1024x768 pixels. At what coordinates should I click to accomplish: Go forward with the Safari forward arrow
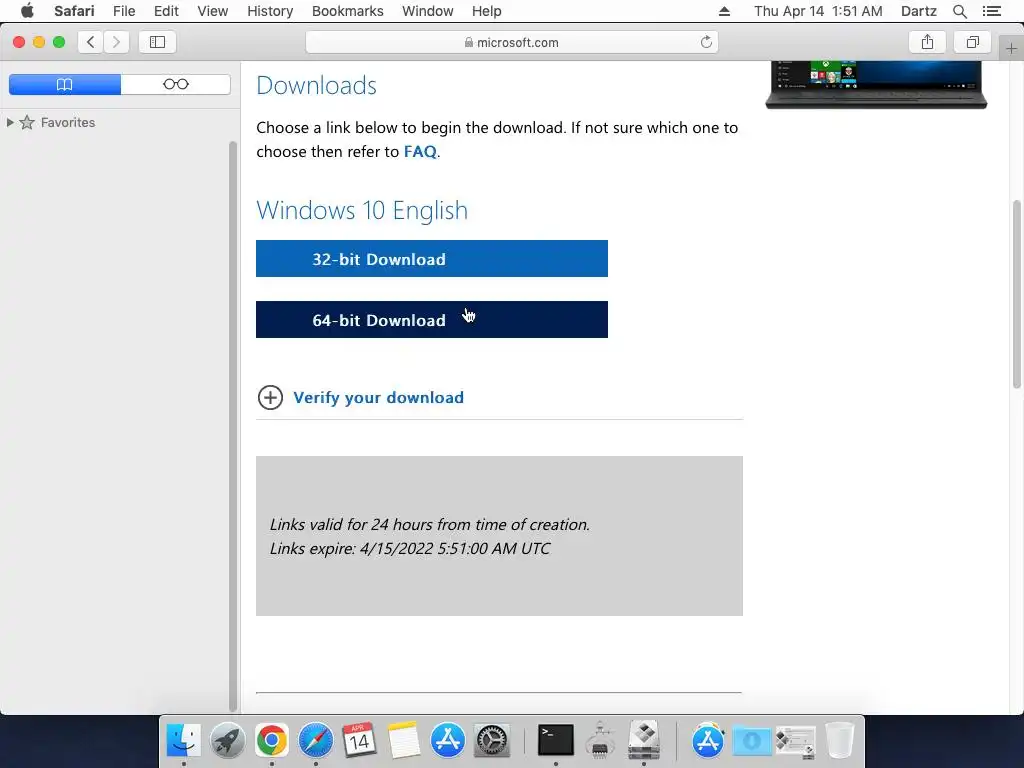[x=116, y=42]
